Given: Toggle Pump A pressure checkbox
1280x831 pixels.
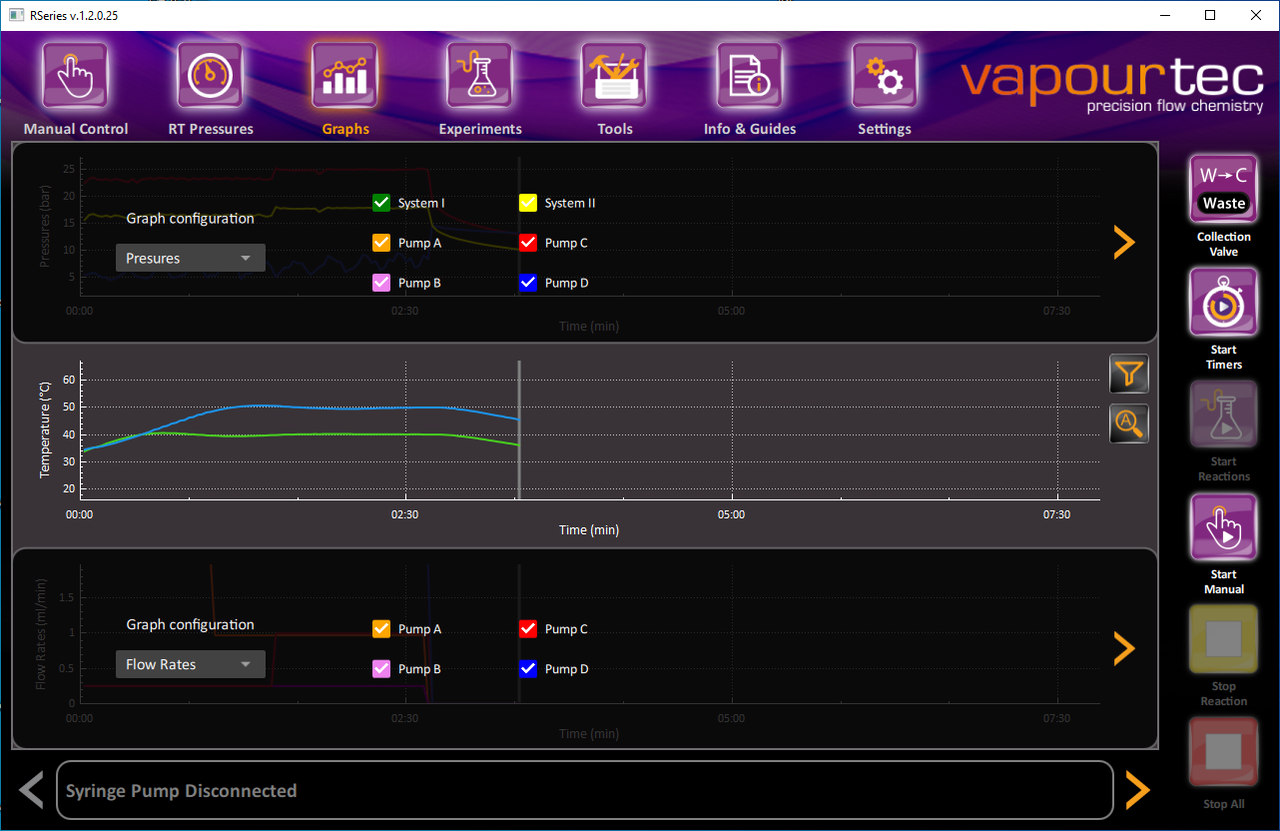Looking at the screenshot, I should tap(381, 243).
